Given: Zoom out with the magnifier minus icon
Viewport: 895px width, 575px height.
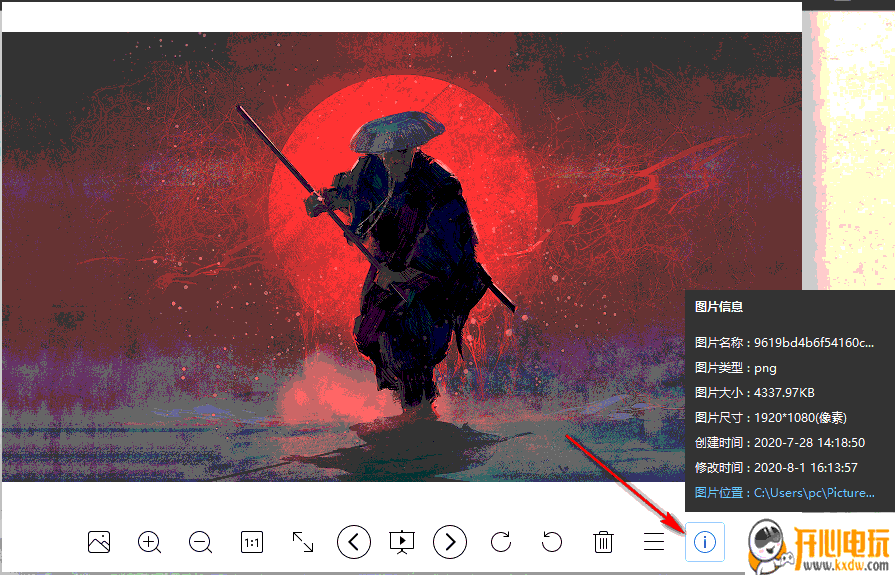Looking at the screenshot, I should [x=200, y=542].
